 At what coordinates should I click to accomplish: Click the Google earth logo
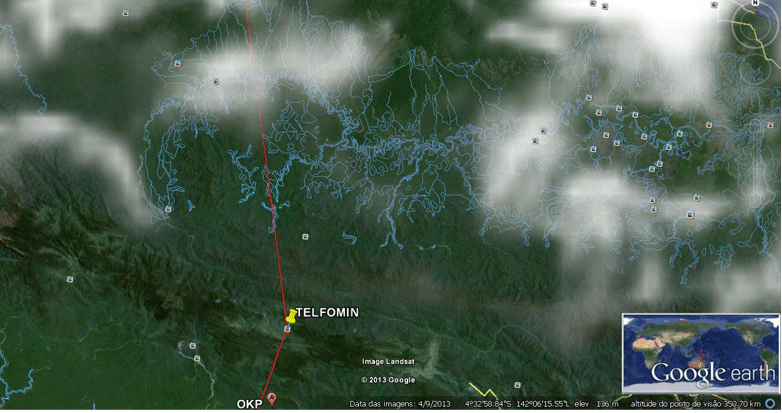(713, 373)
